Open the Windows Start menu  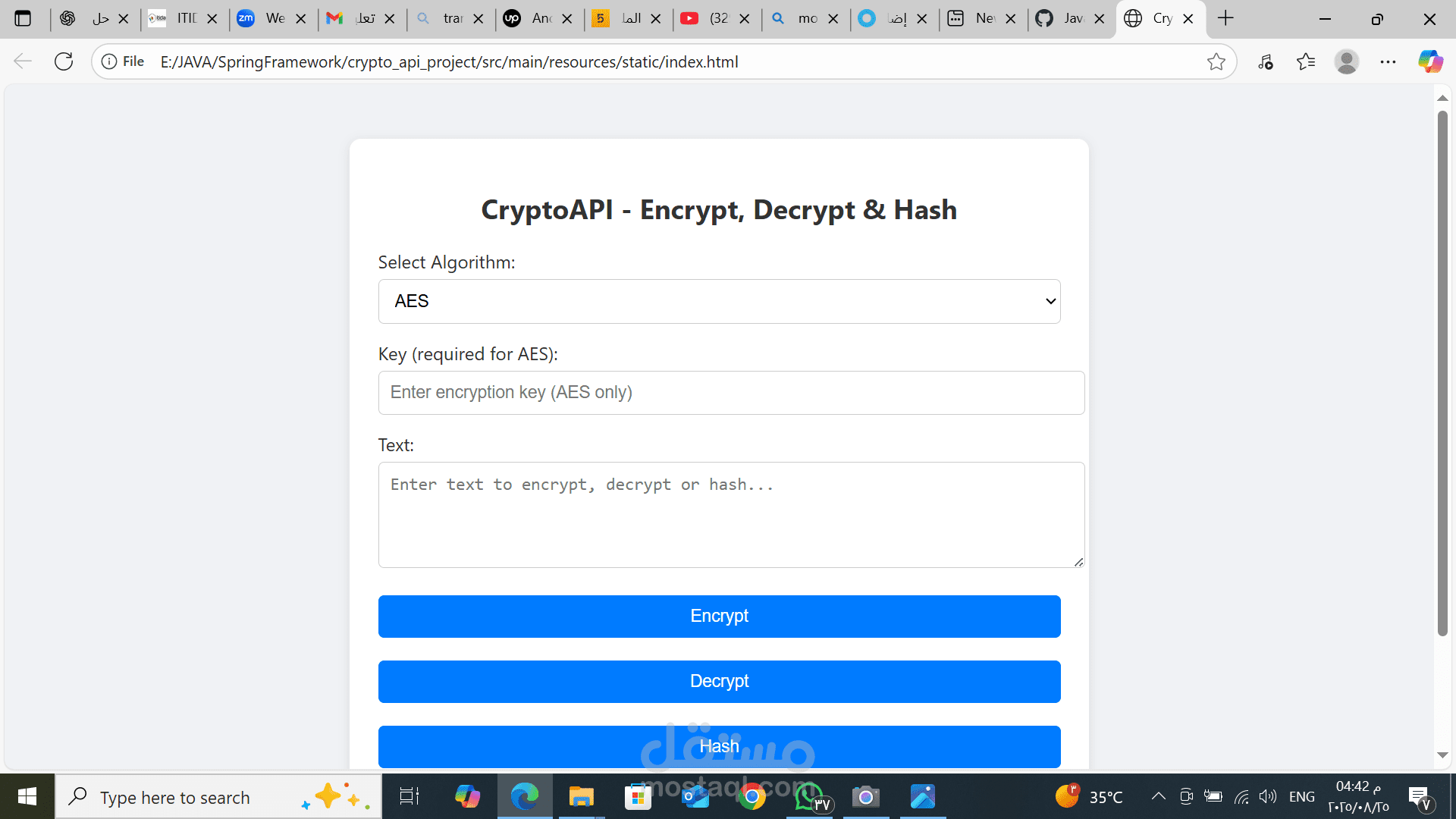click(27, 796)
